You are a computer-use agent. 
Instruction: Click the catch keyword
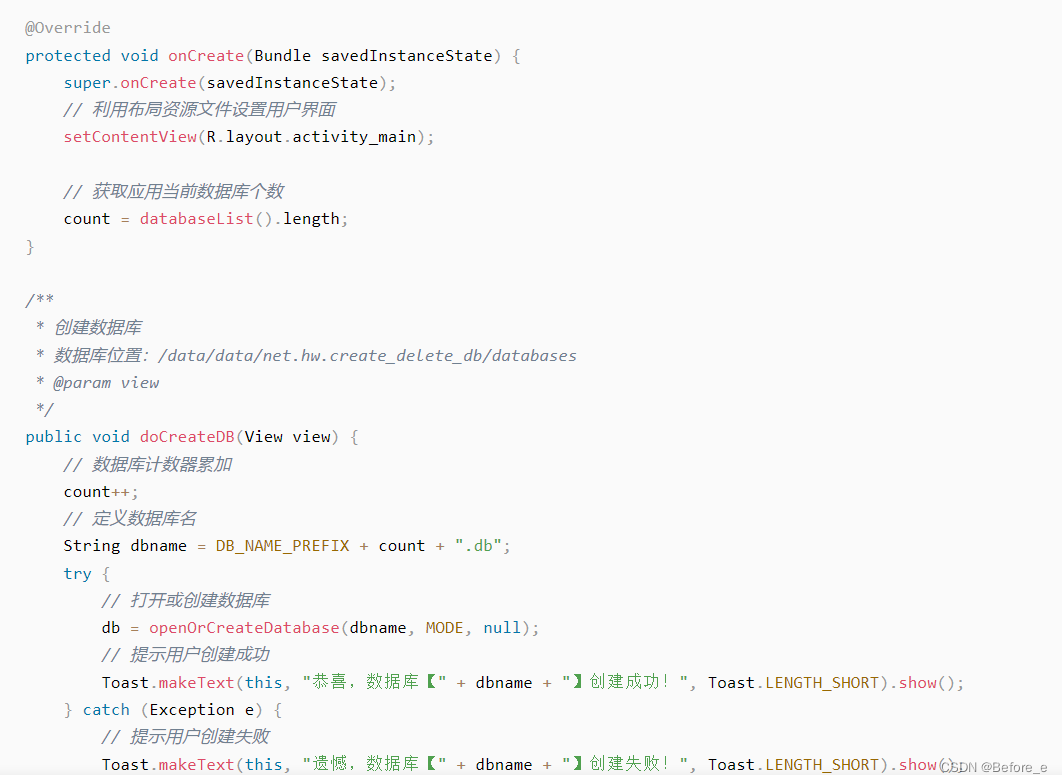point(106,710)
